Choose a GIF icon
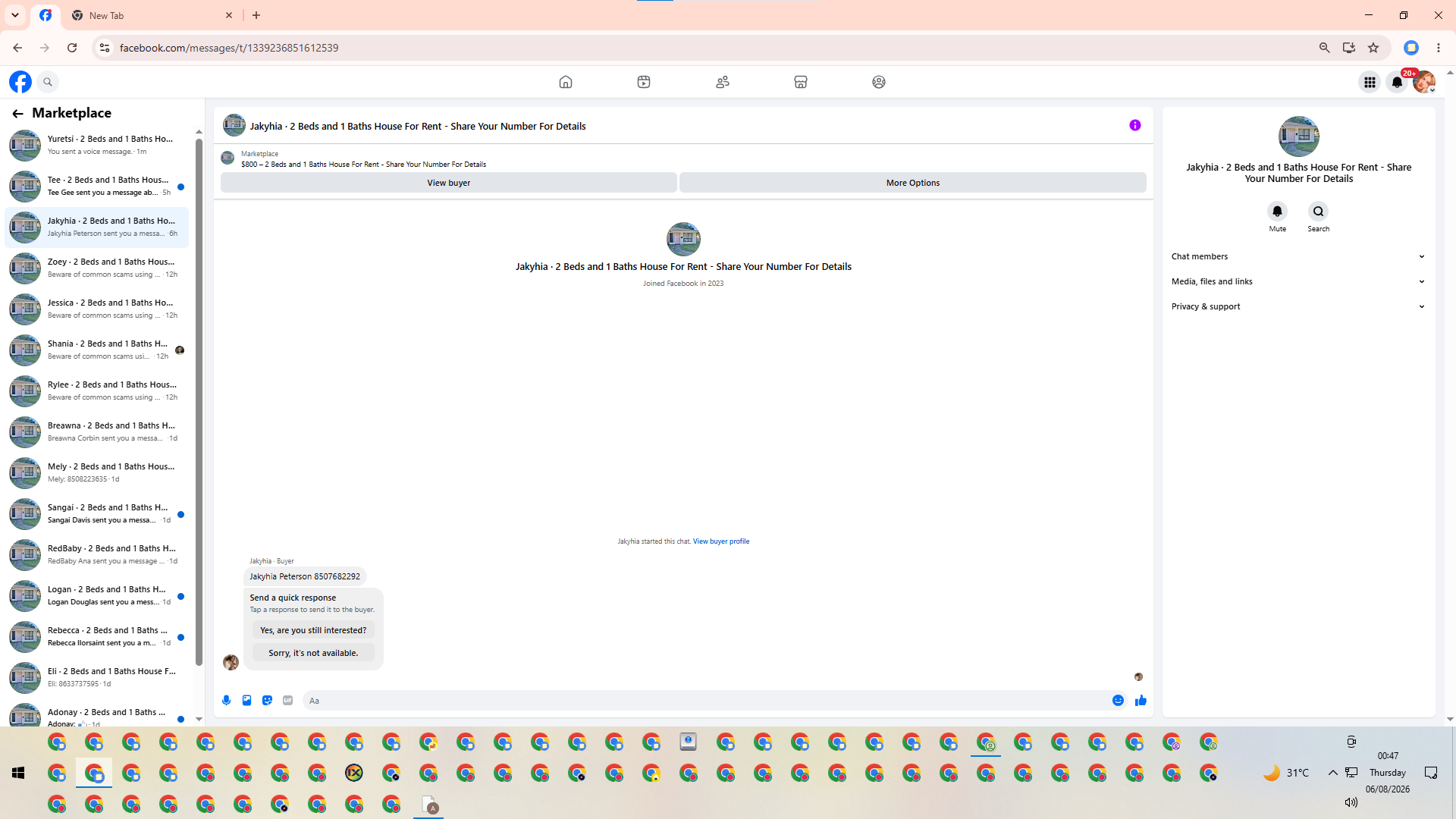The height and width of the screenshot is (819, 1456). [x=287, y=701]
